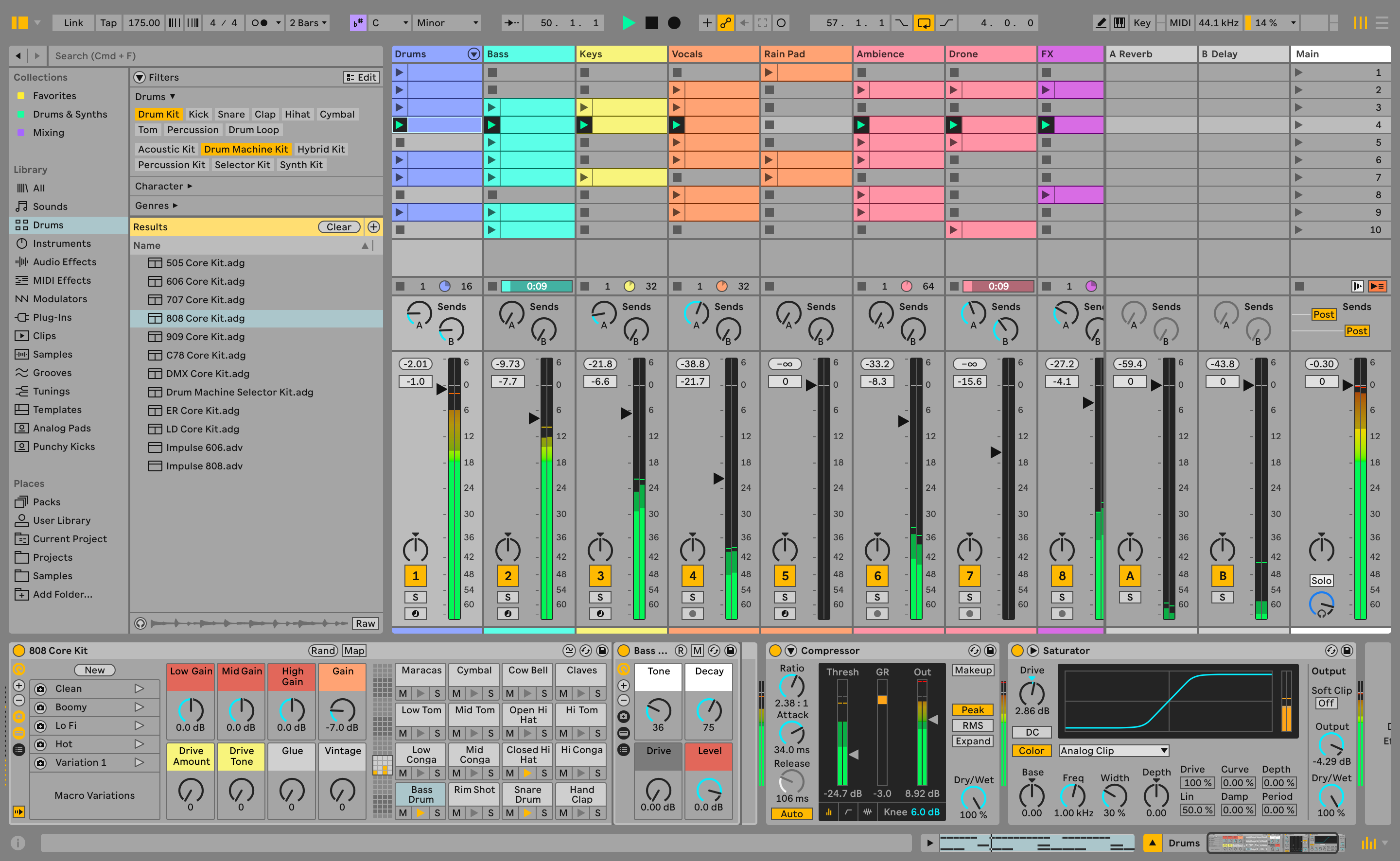Open the Audio Effects browser section
1400x861 pixels.
tap(65, 261)
